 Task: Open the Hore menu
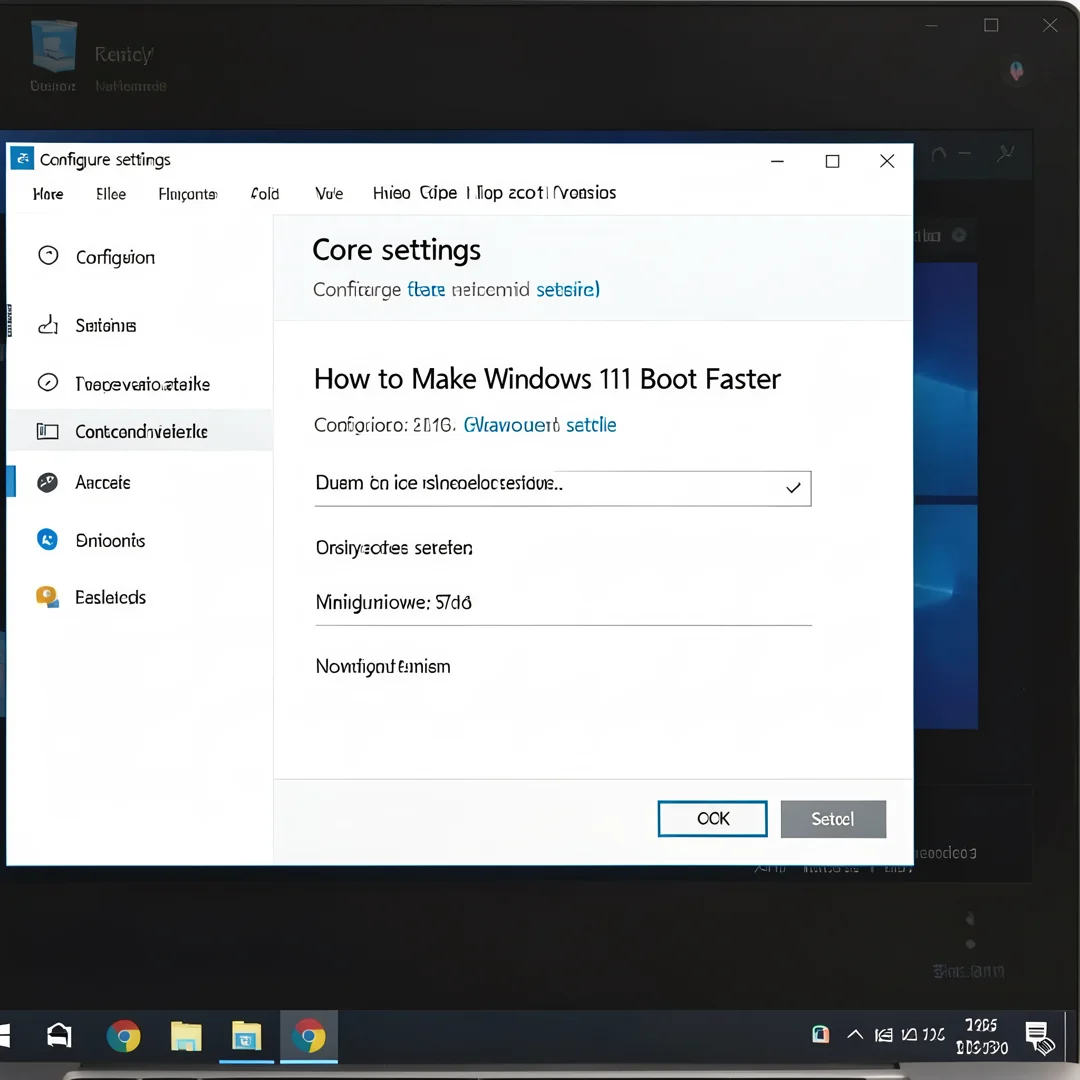point(48,194)
